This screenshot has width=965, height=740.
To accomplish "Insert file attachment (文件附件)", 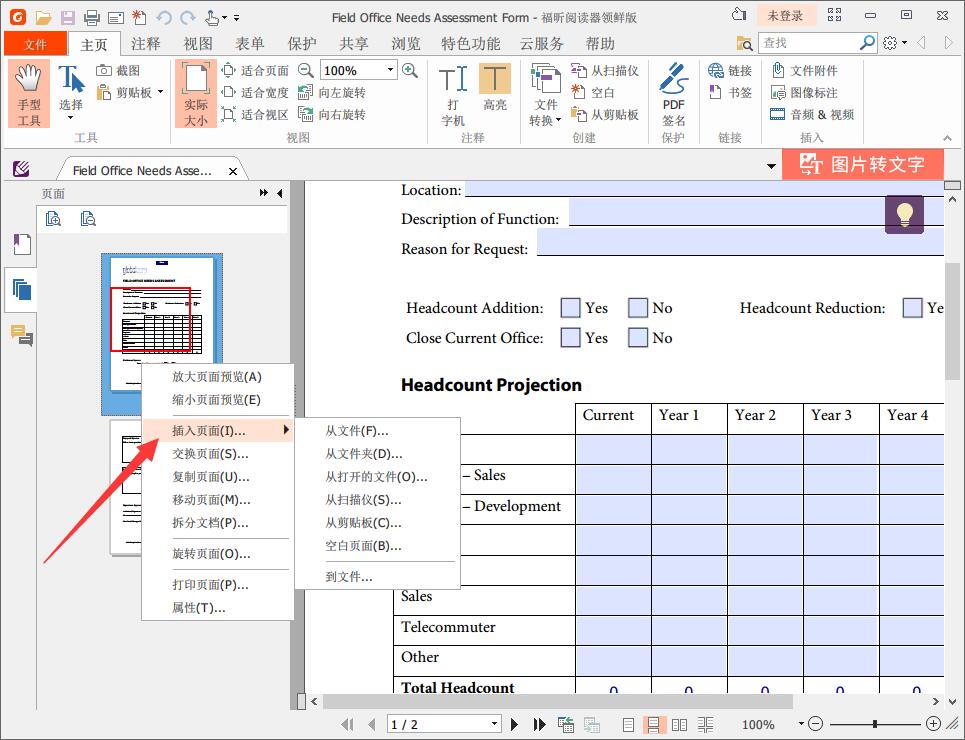I will pos(804,70).
